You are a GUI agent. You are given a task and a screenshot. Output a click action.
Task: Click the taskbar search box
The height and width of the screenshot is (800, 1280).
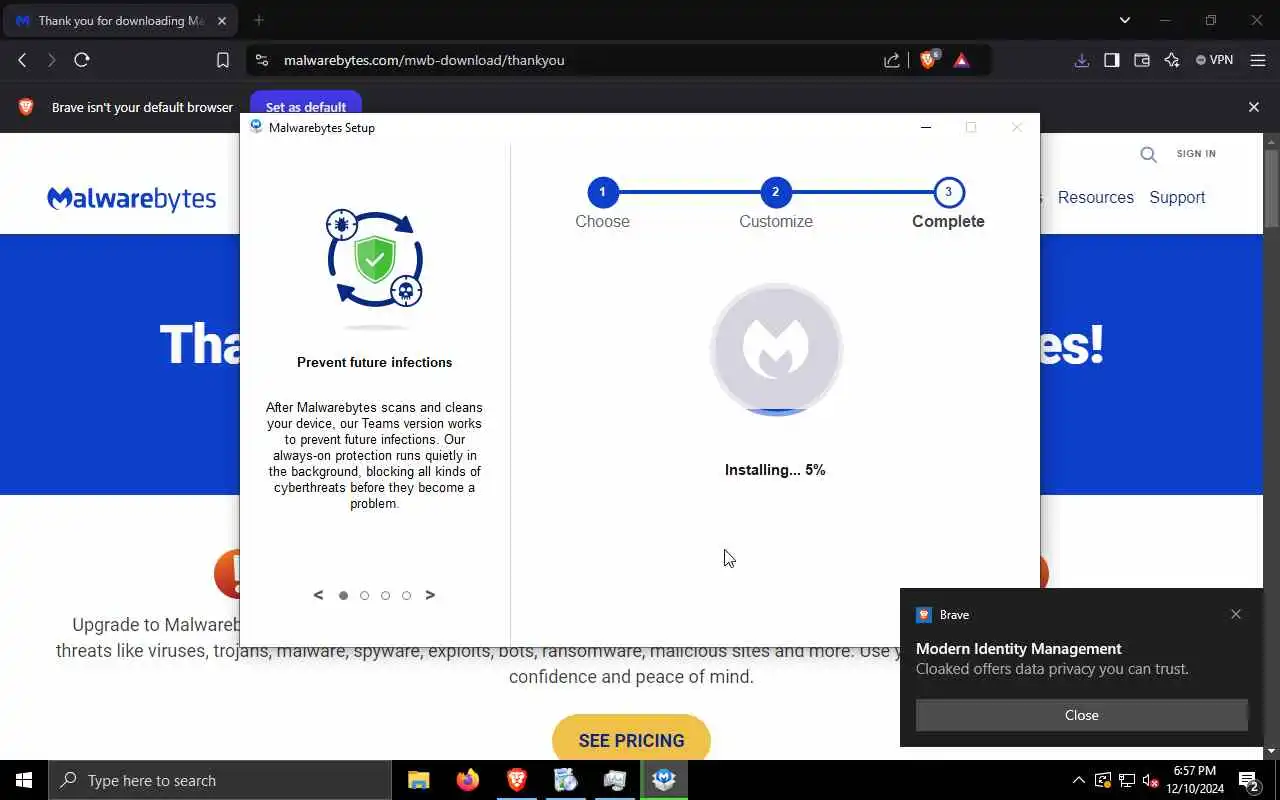point(220,780)
